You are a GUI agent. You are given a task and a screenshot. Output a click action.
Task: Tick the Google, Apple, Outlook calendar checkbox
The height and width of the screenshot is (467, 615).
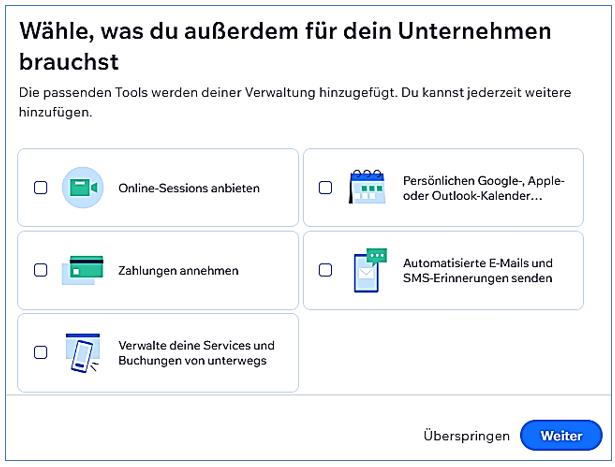(325, 187)
